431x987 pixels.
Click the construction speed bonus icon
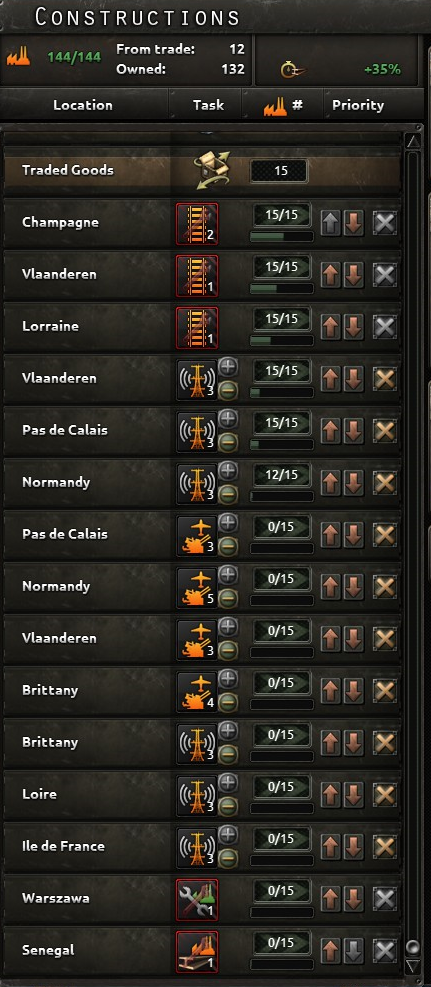[291, 70]
